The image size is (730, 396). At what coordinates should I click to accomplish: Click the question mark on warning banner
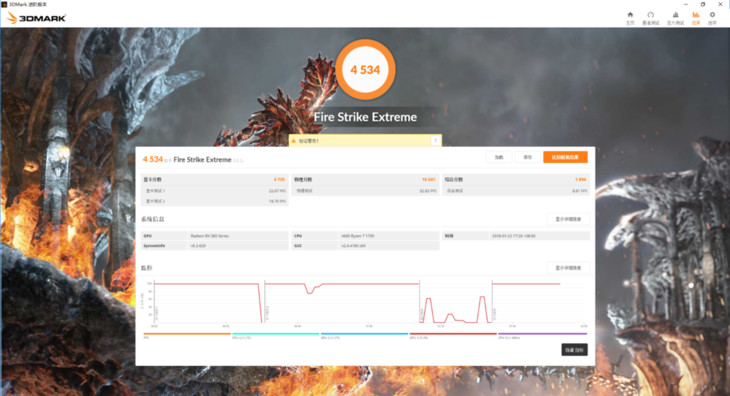pos(436,141)
